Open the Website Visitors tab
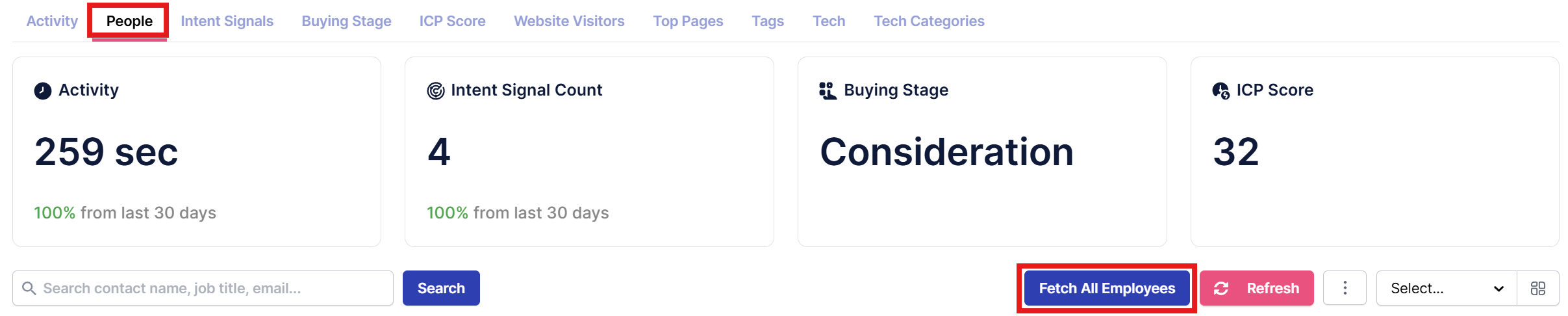Image resolution: width=1568 pixels, height=316 pixels. (569, 21)
